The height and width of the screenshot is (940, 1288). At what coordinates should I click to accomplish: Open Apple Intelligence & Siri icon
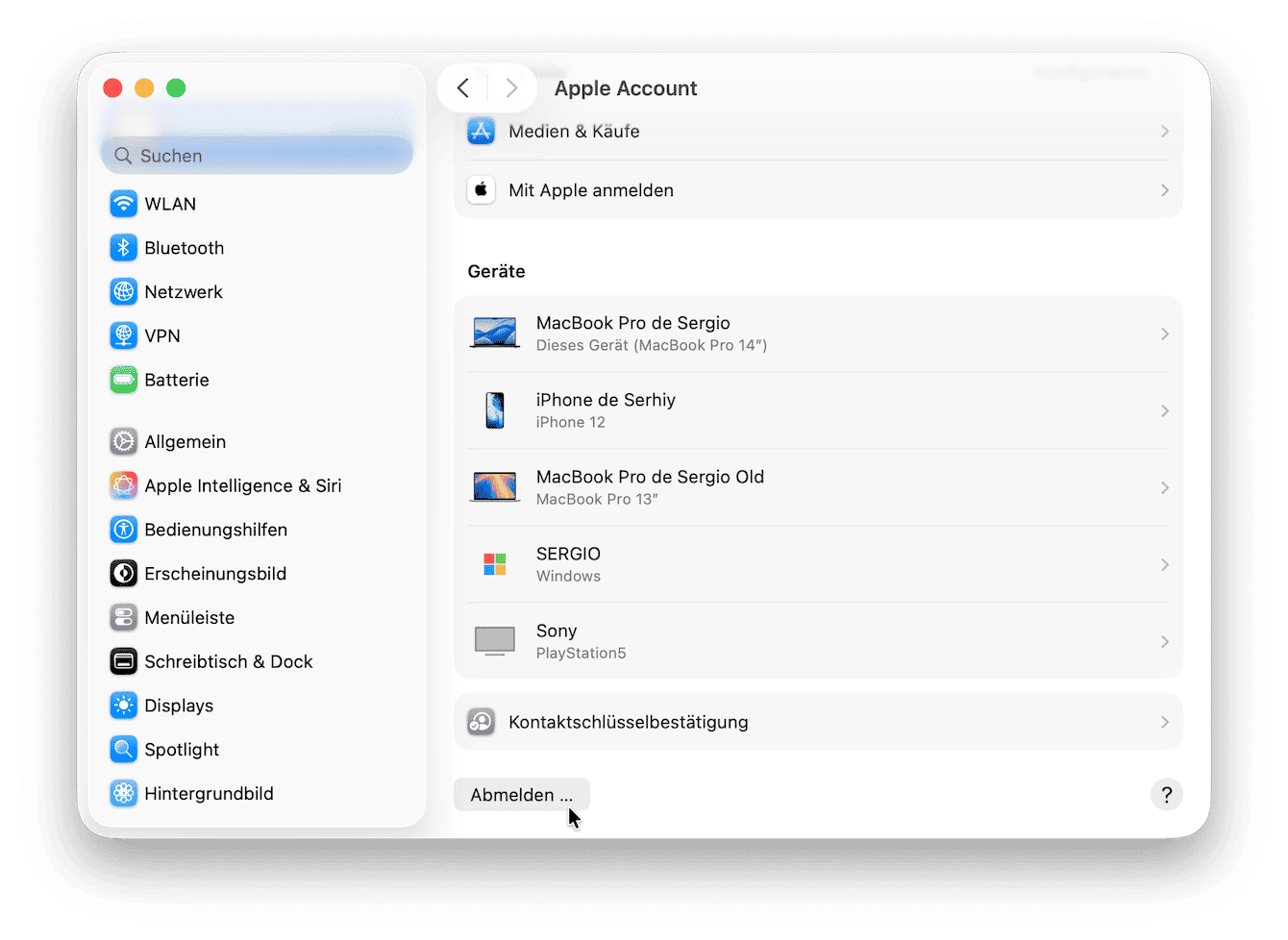[123, 486]
